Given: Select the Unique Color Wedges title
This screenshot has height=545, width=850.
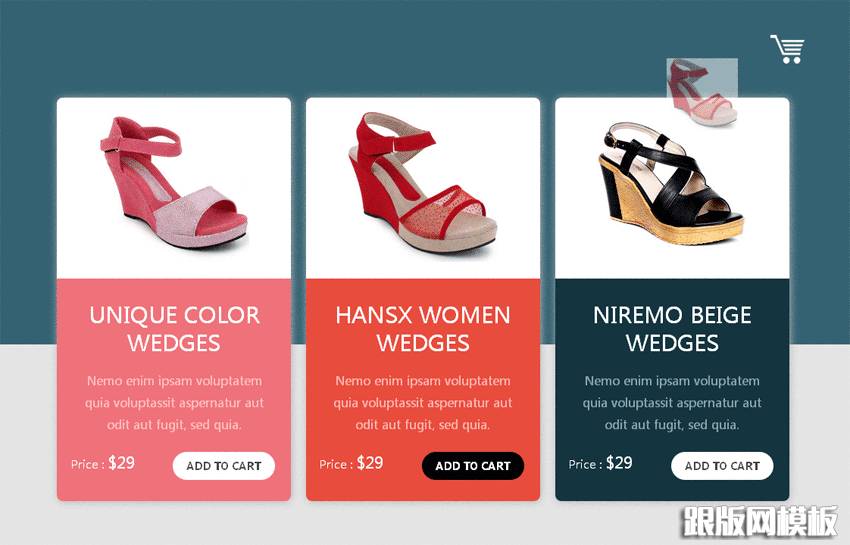Looking at the screenshot, I should [174, 329].
